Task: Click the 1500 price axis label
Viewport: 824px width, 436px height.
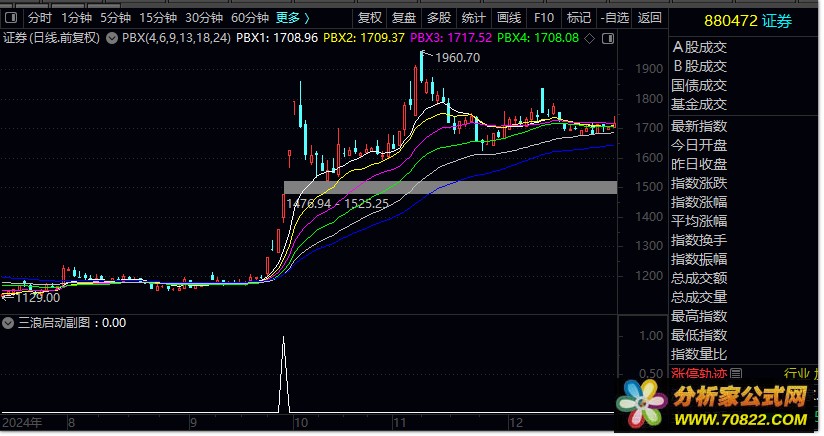Action: click(x=649, y=187)
